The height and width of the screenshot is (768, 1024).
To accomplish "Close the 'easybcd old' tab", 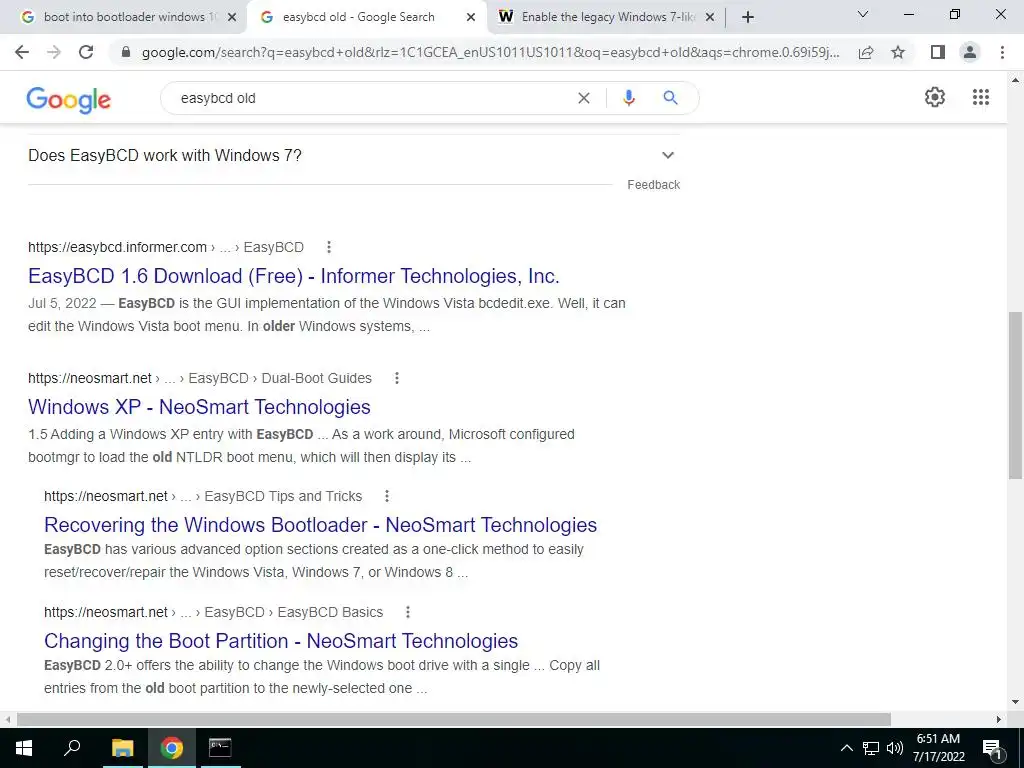I will coord(470,17).
